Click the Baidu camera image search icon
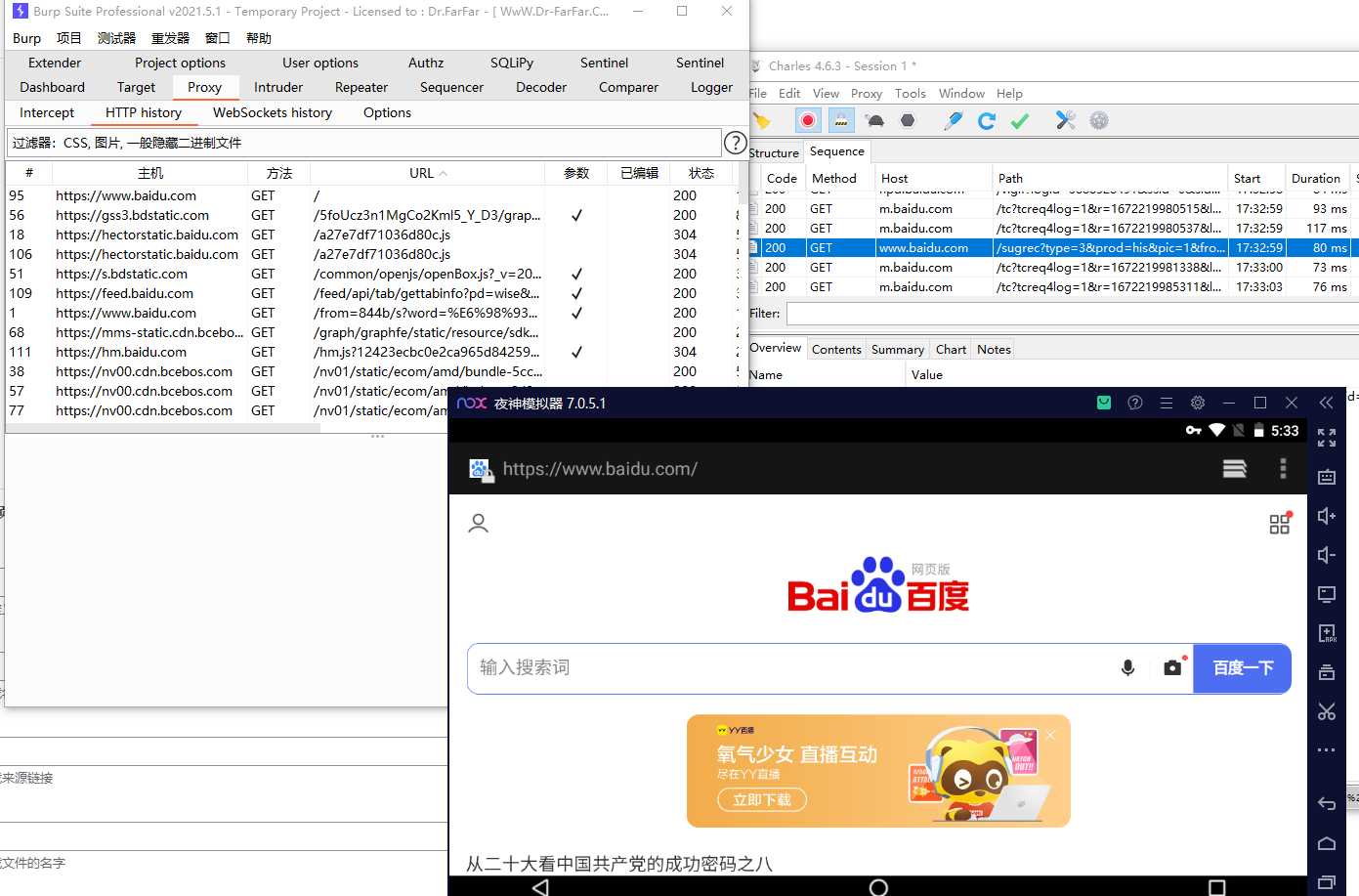 [1172, 668]
